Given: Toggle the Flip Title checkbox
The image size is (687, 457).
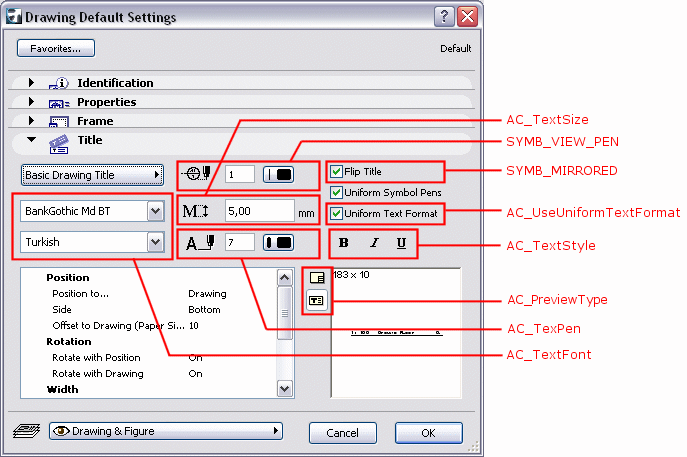Looking at the screenshot, I should [x=336, y=172].
